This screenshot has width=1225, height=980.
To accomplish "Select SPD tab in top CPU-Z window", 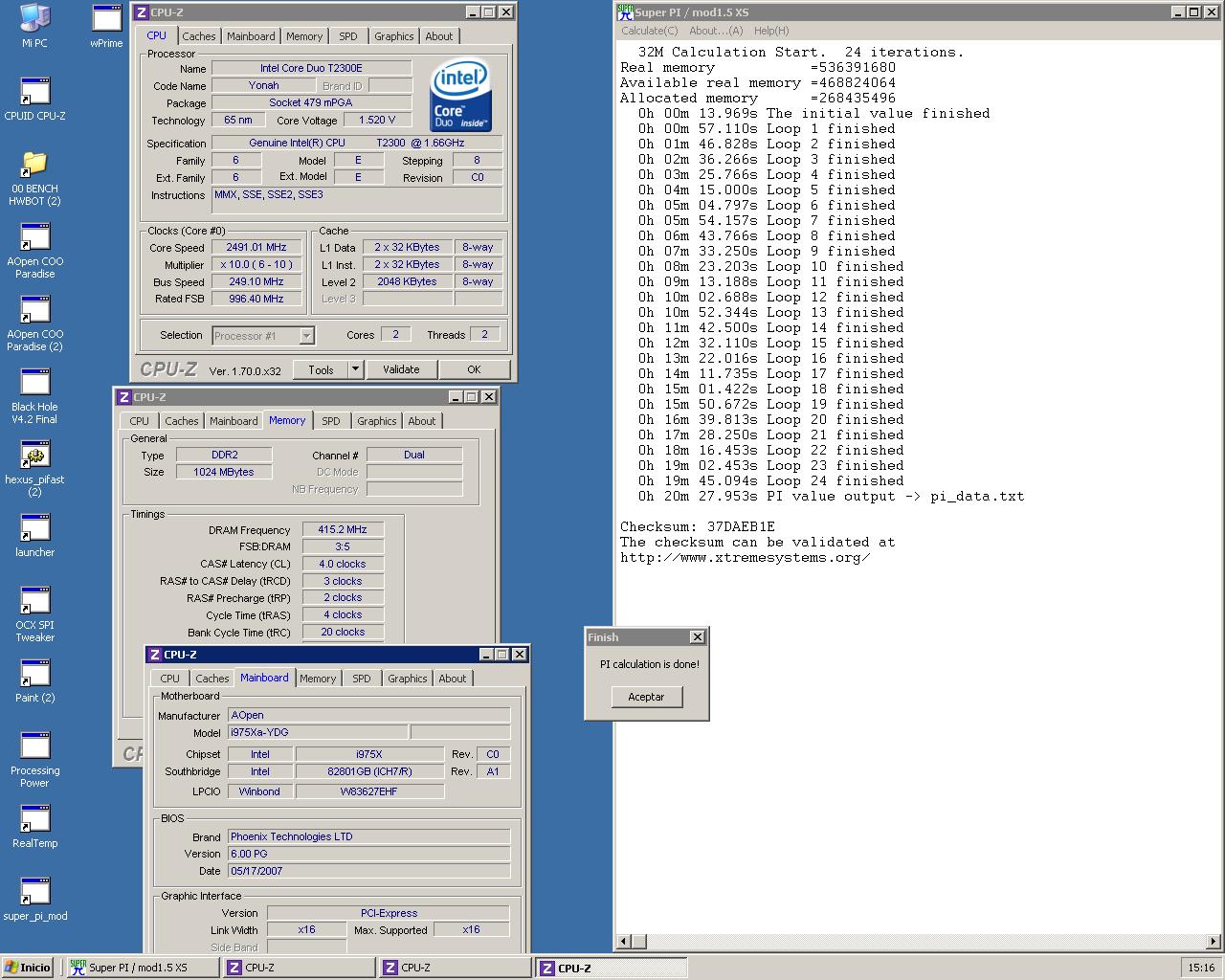I will [348, 36].
